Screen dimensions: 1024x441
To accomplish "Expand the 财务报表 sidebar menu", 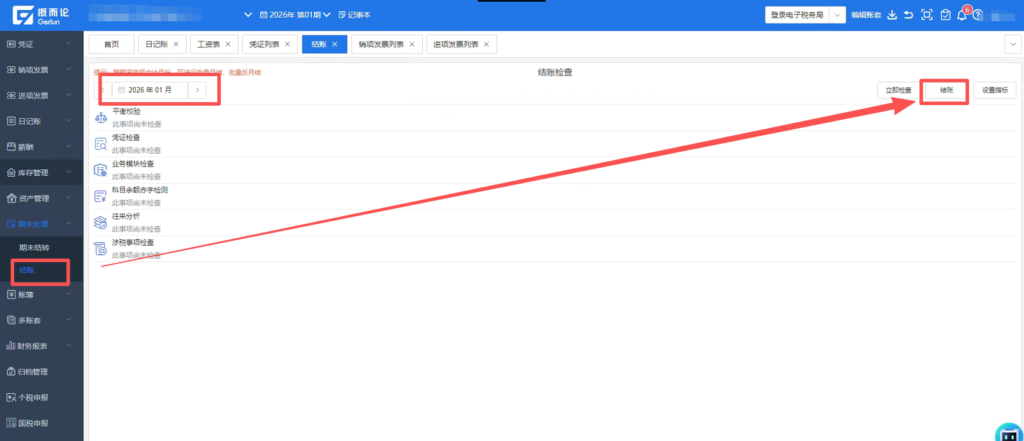I will (x=40, y=346).
